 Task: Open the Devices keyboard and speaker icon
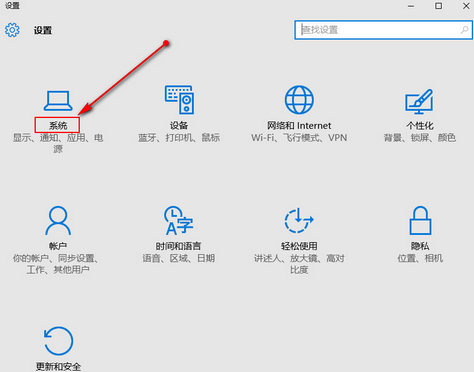tap(180, 100)
